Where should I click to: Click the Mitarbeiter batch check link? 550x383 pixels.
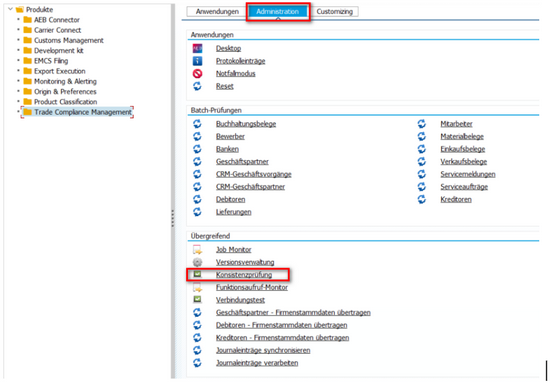click(x=456, y=124)
